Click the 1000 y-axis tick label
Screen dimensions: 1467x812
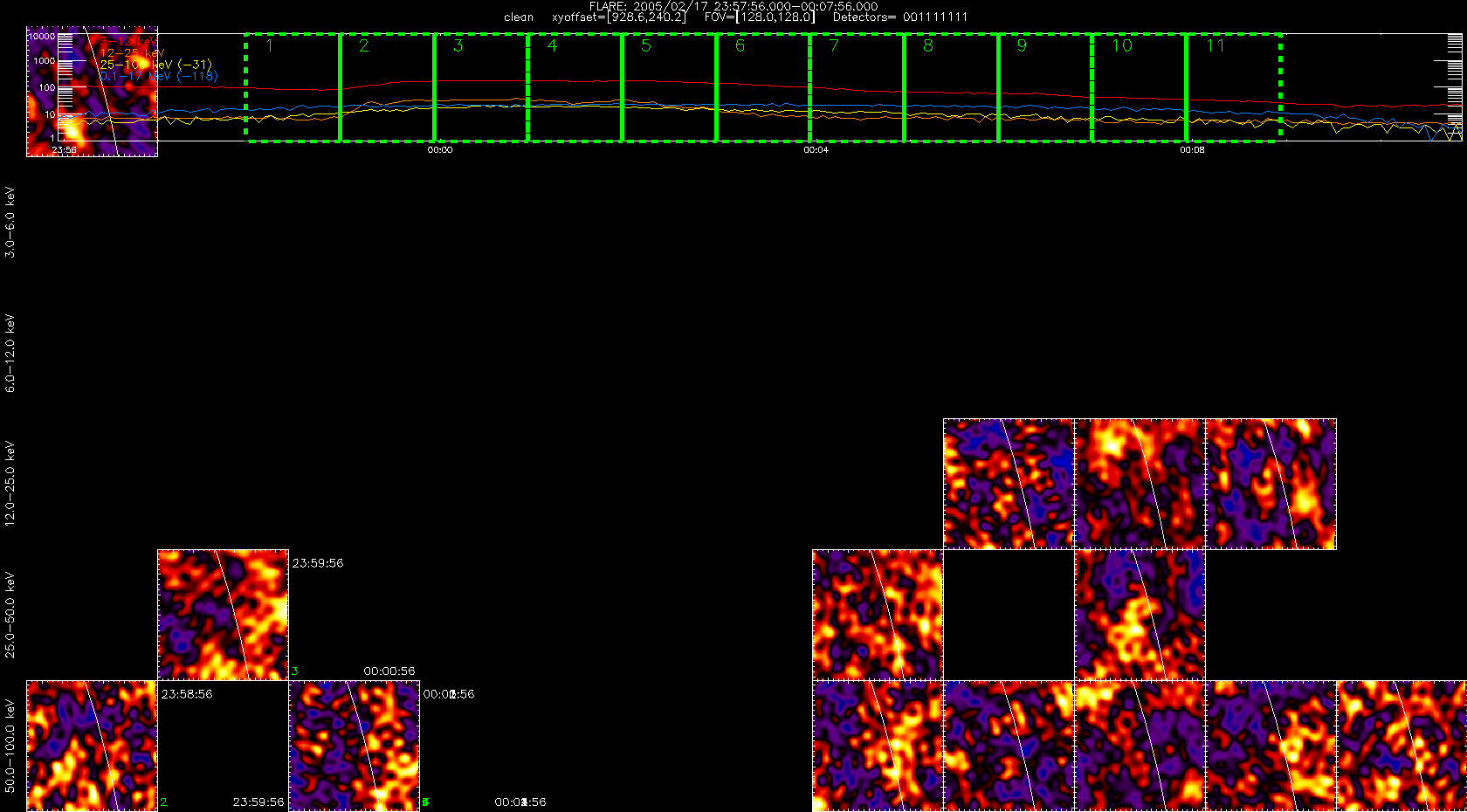pos(45,61)
